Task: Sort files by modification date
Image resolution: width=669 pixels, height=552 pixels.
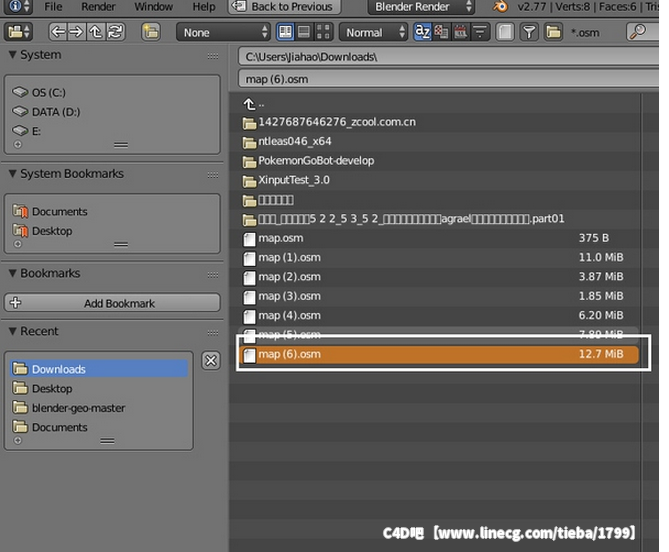Action: 460,32
